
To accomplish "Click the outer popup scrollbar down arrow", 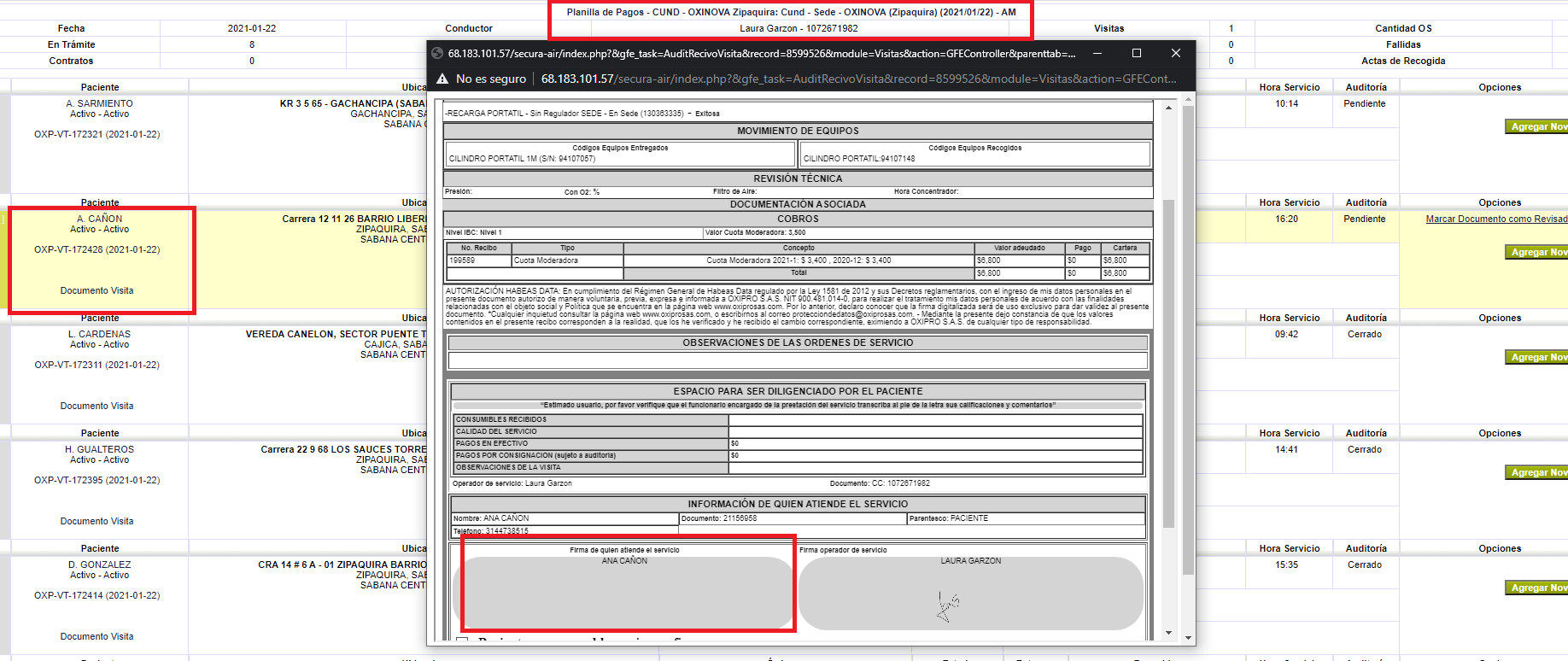I will pyautogui.click(x=1188, y=638).
